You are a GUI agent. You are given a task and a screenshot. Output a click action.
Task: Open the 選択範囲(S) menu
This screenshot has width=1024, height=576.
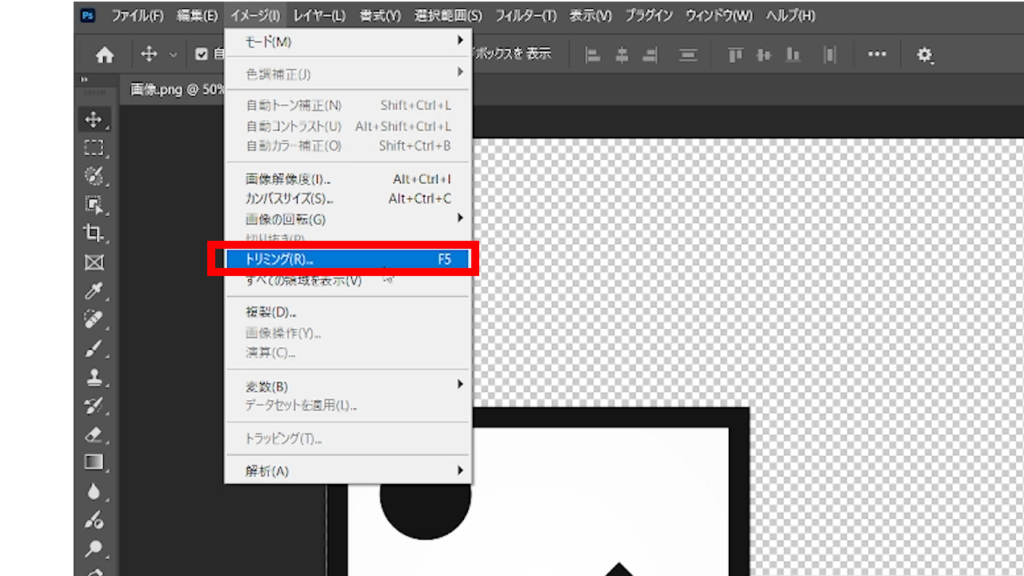(448, 16)
